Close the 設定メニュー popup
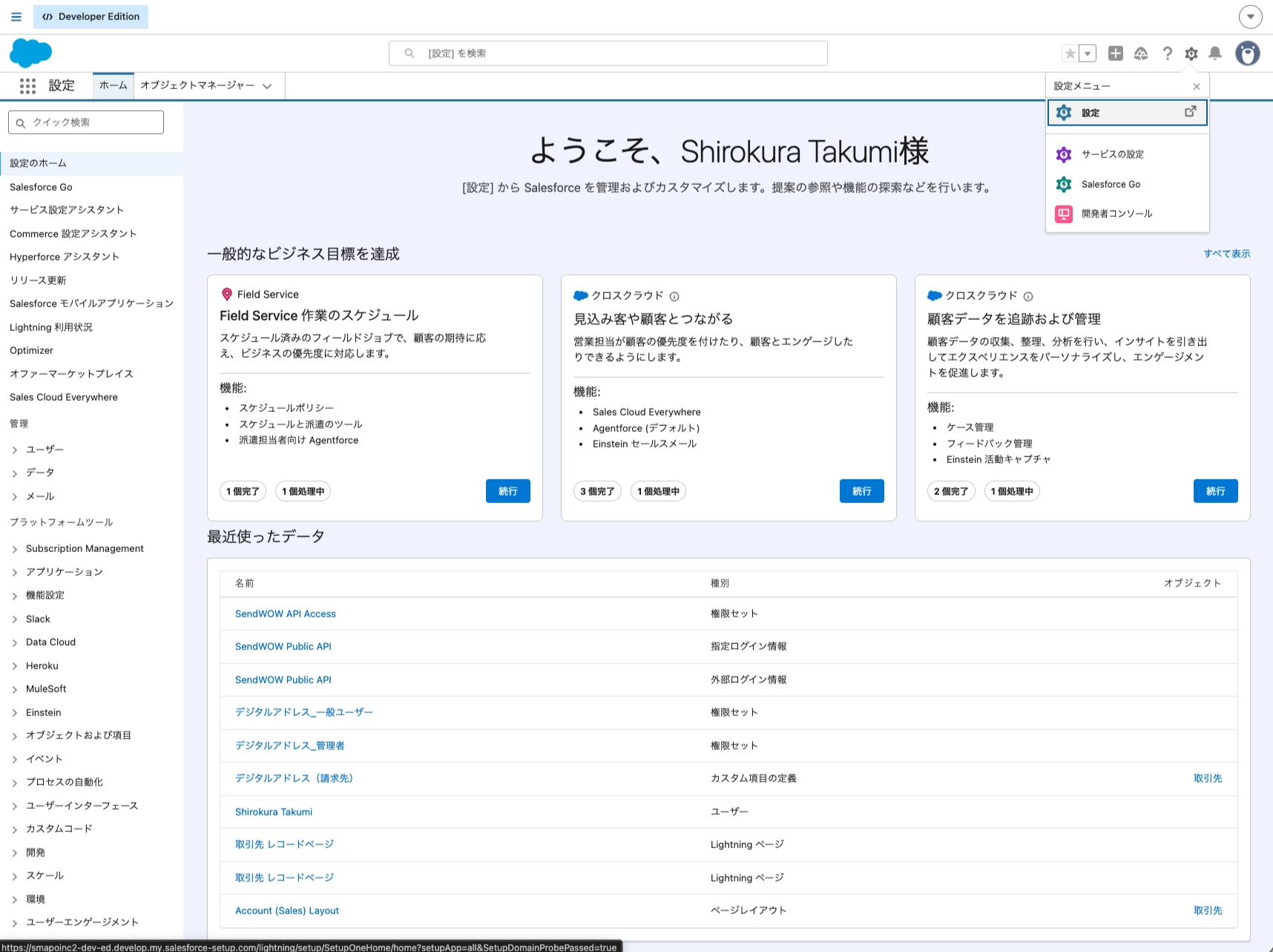Screen dimensions: 1273x952 (x=1197, y=87)
